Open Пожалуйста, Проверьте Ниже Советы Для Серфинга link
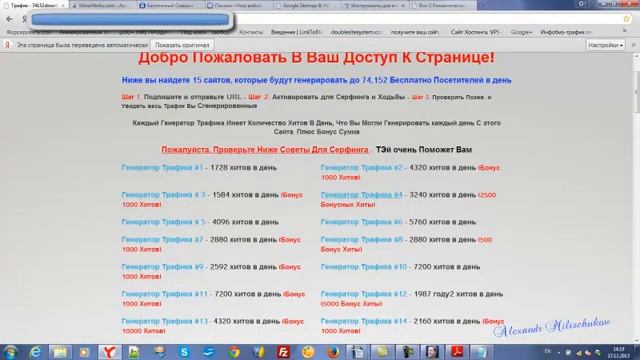This screenshot has width=640, height=360. click(265, 150)
